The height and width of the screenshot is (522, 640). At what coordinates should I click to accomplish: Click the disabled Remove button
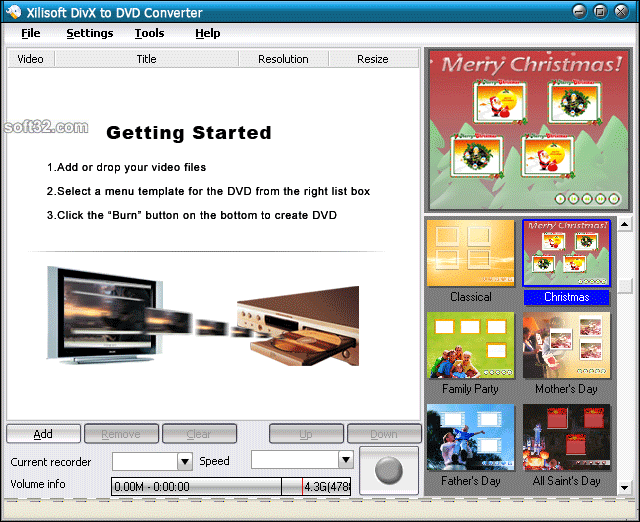[x=121, y=434]
